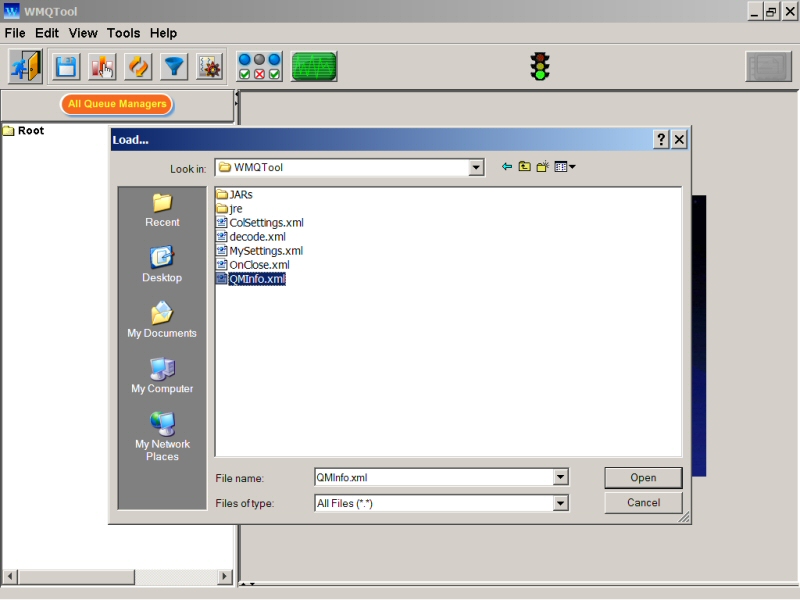Select the JARs folder

pyautogui.click(x=234, y=194)
